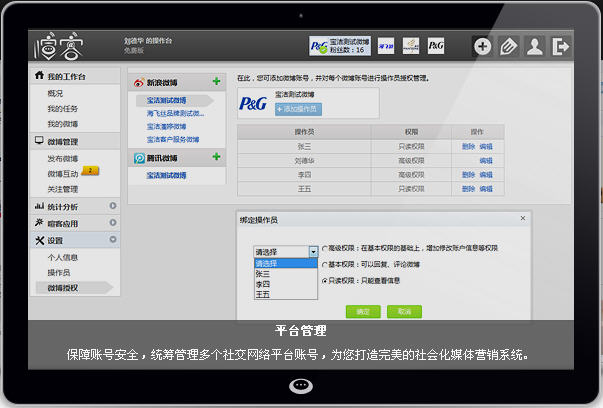Click the green 取消 button
This screenshot has height=408, width=603.
[x=404, y=311]
